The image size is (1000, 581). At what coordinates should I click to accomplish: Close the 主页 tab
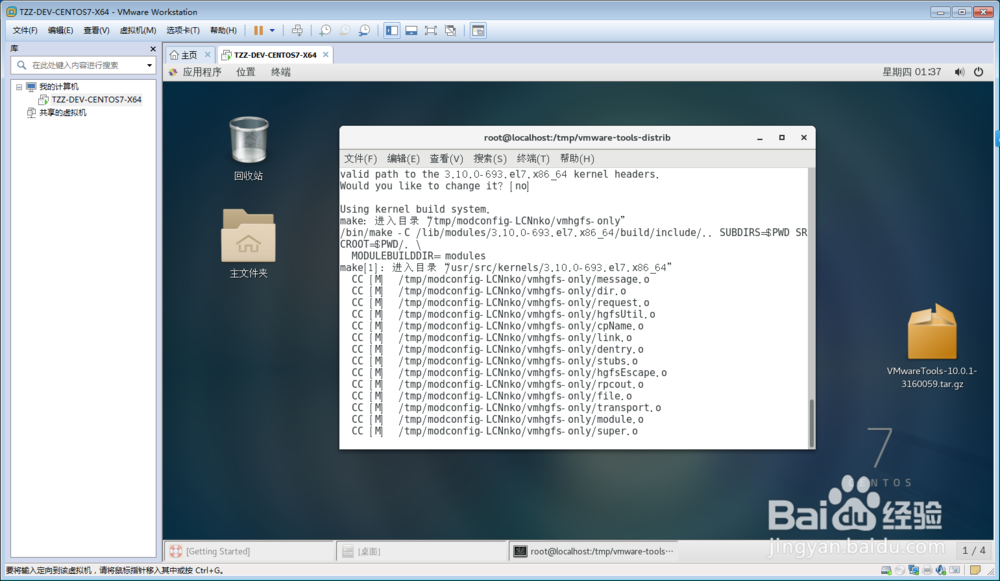coord(207,55)
